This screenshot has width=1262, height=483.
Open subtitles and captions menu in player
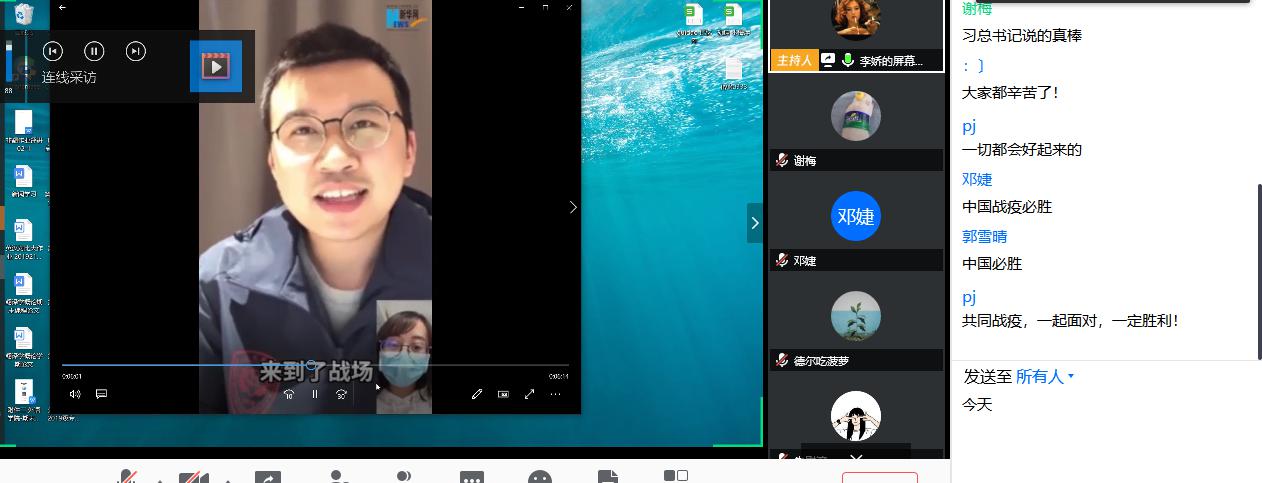(101, 394)
